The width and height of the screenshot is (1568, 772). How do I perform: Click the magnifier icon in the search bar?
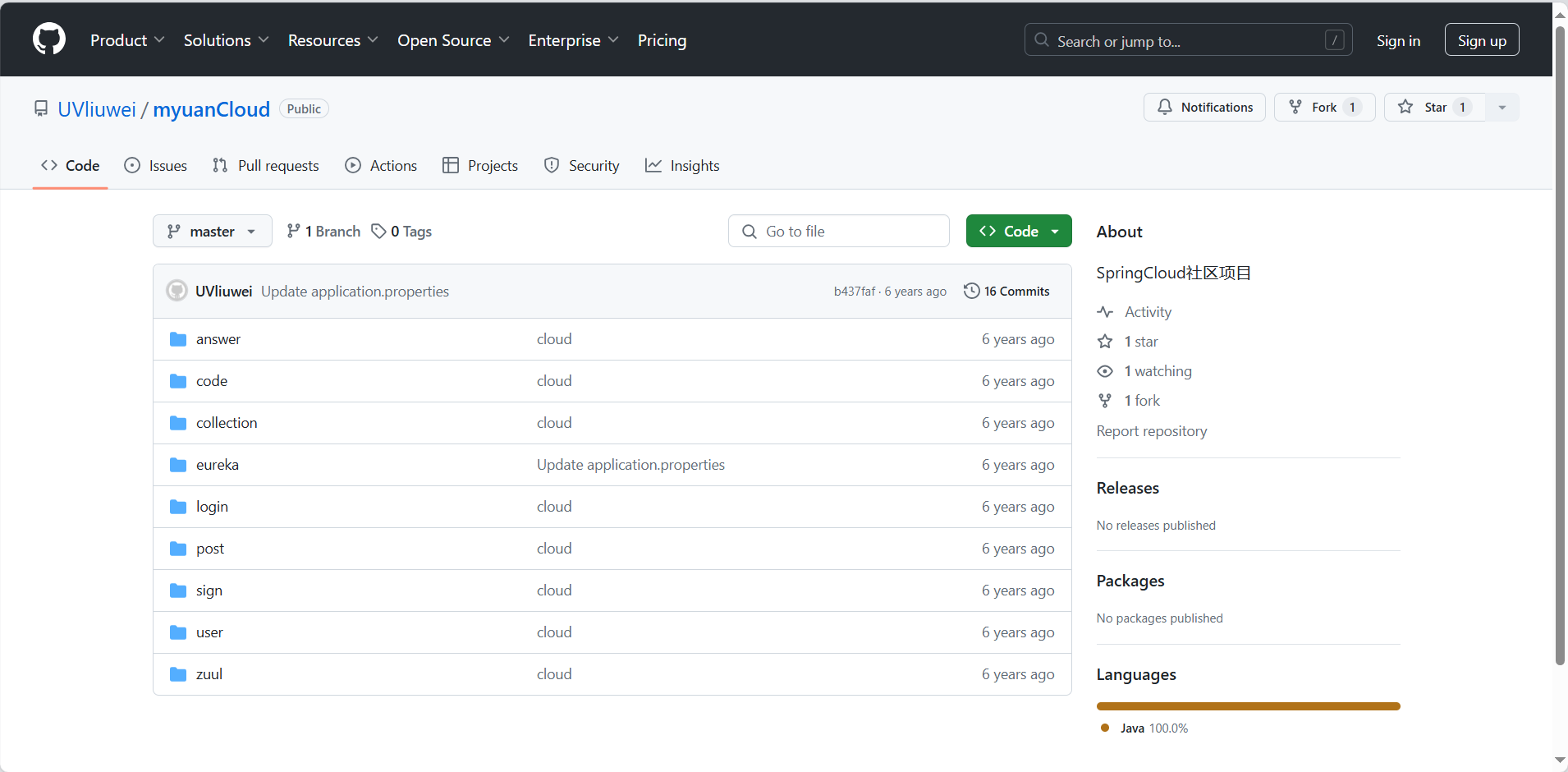[1042, 40]
